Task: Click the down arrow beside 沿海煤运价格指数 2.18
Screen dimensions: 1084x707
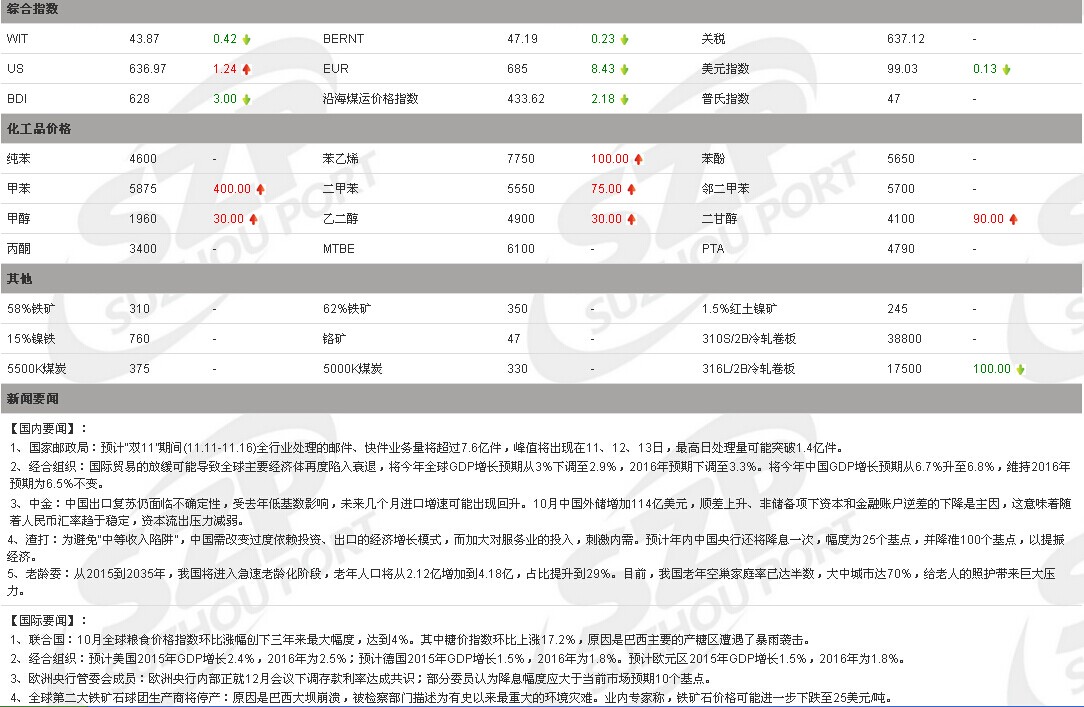Action: point(624,100)
